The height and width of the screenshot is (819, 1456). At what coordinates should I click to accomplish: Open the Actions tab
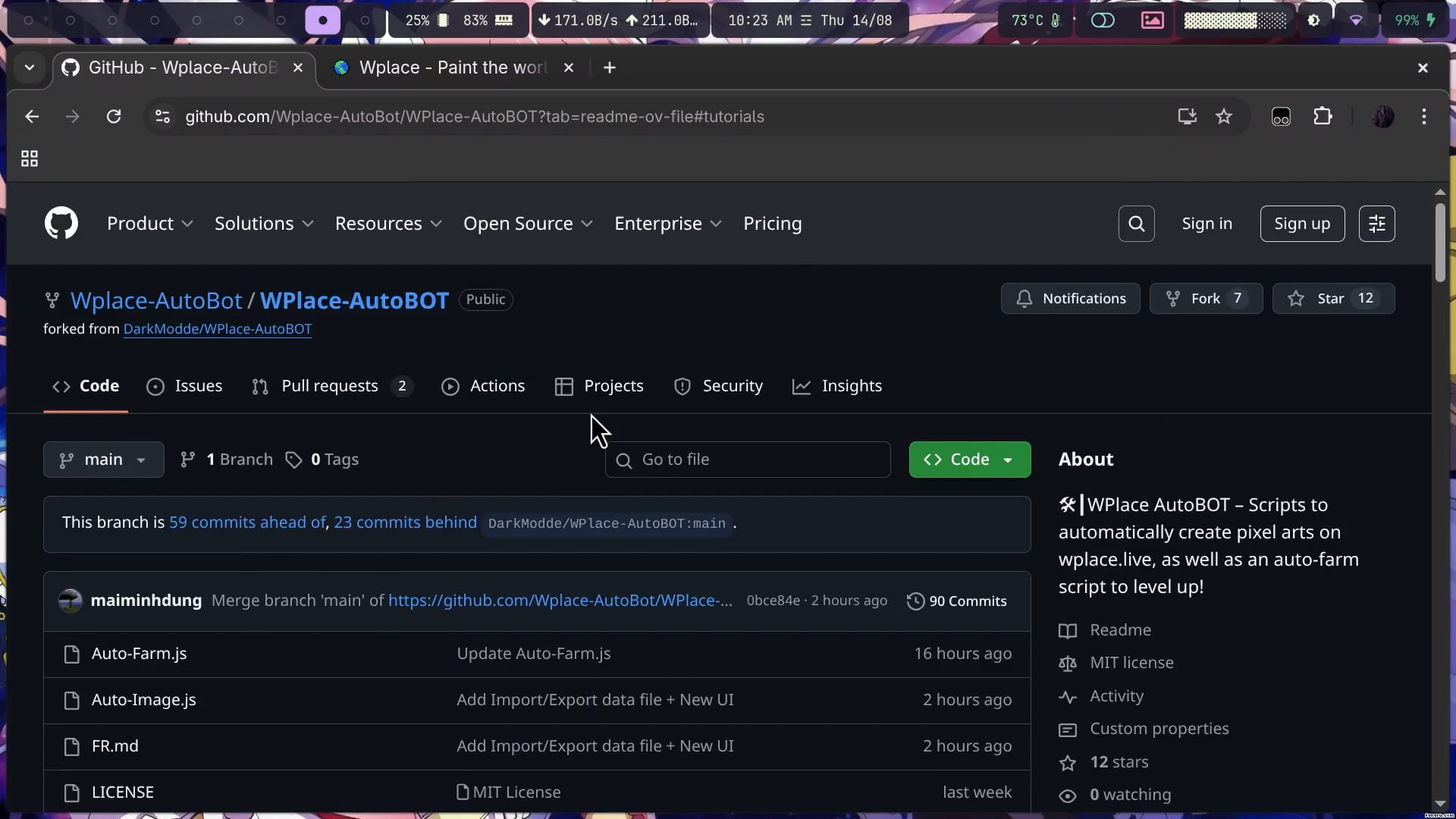coord(483,386)
